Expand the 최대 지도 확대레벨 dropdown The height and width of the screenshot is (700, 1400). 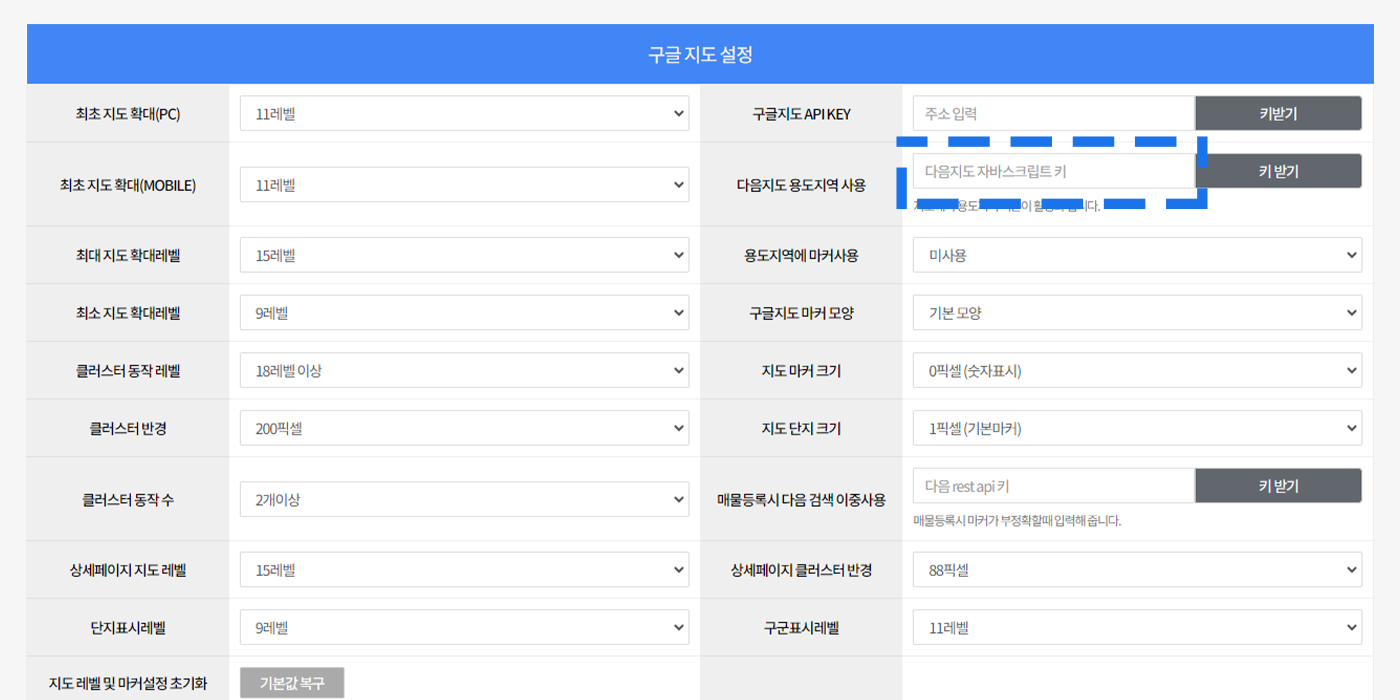[464, 255]
